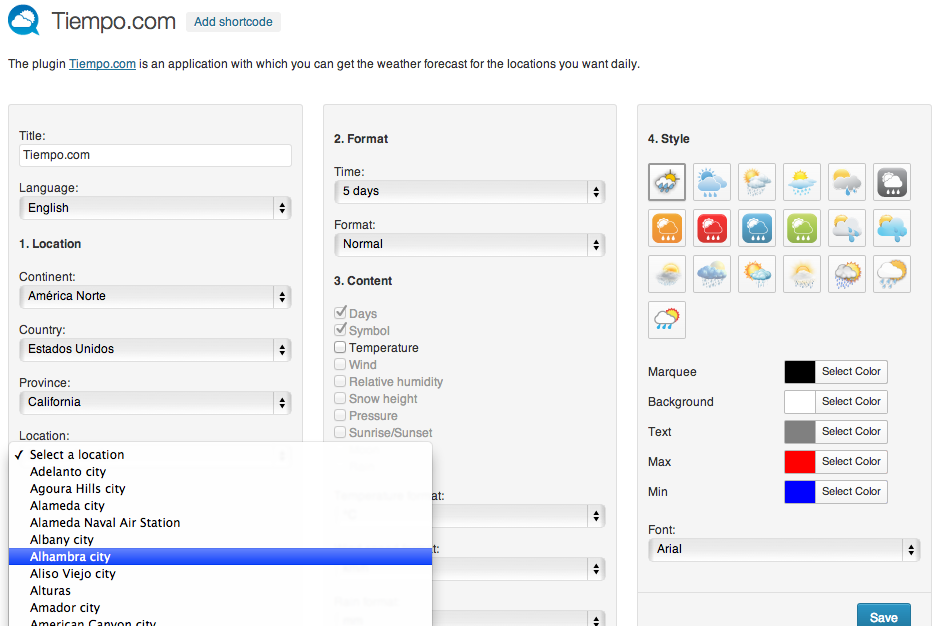Select Amador city from the list

221,607
